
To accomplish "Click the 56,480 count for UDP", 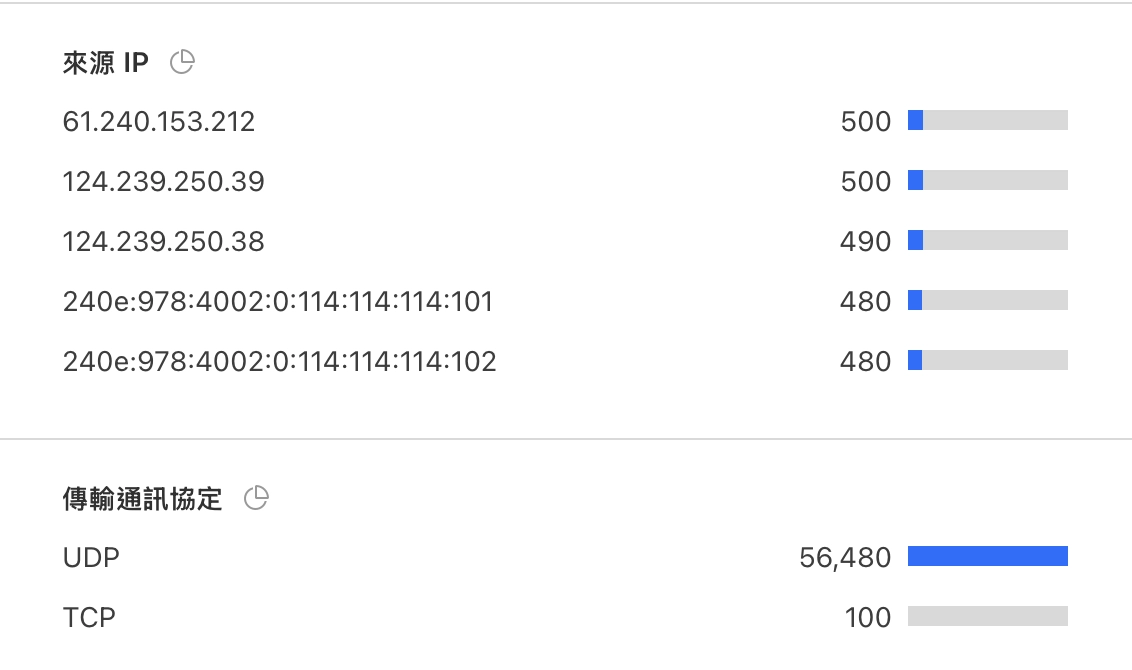I will [x=845, y=557].
